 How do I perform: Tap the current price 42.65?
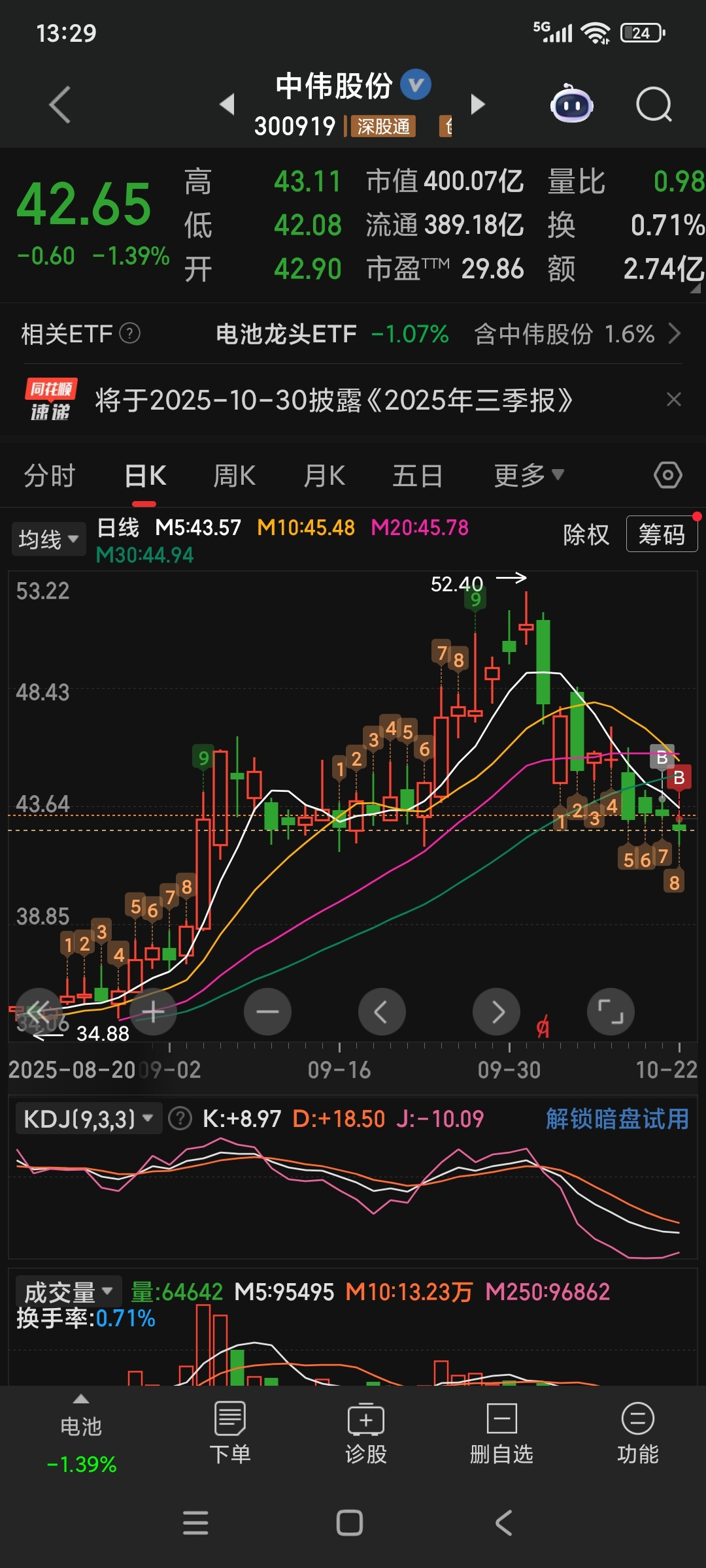click(x=83, y=204)
